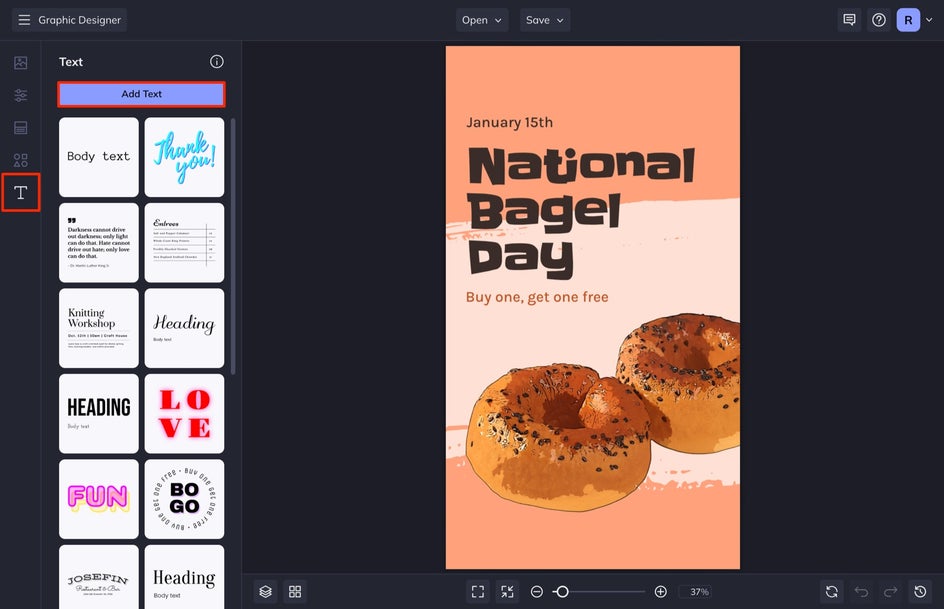Open the Graphic Designer hamburger menu
Screen dimensions: 944x609
24,20
